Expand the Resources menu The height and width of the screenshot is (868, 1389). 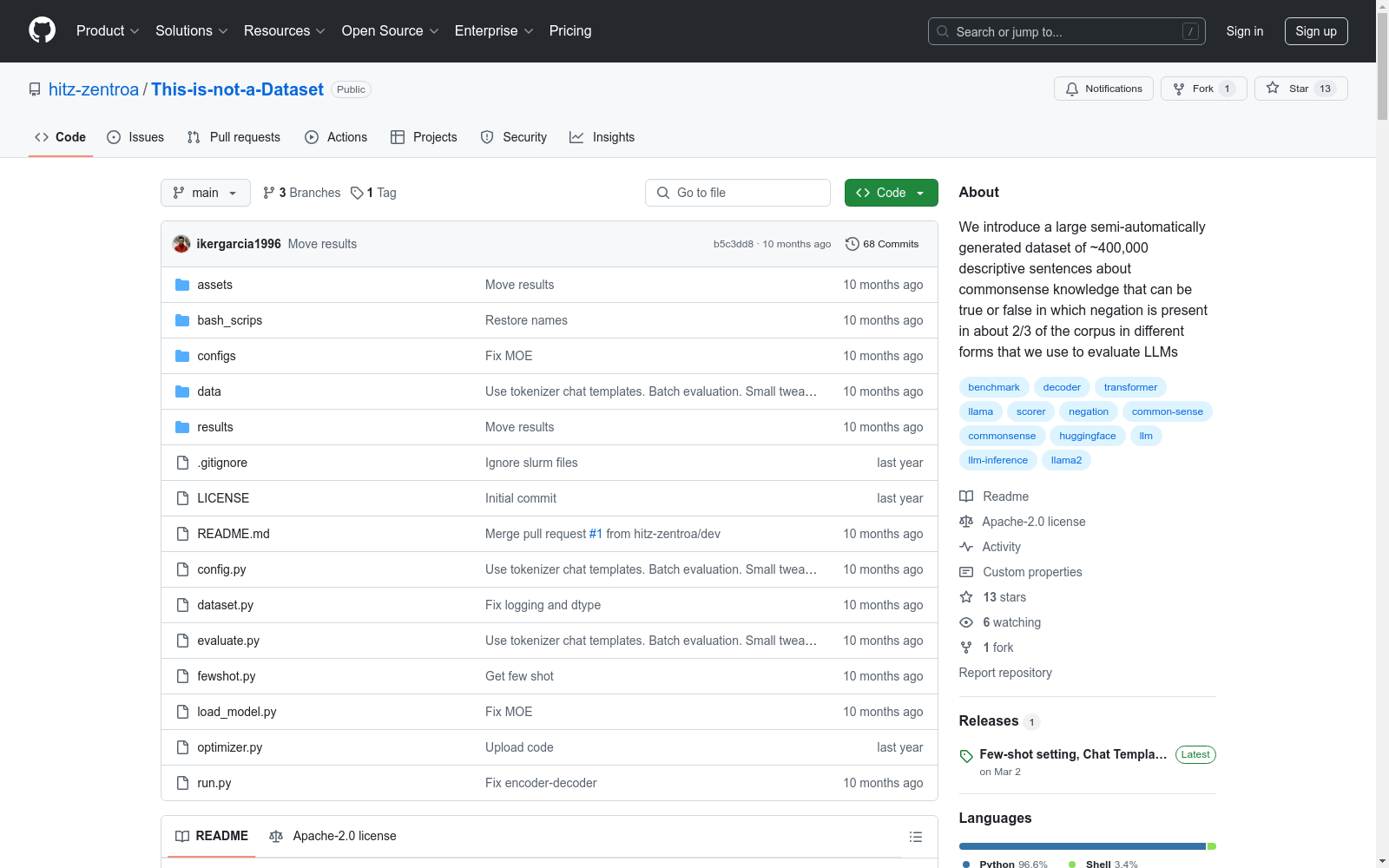284,30
